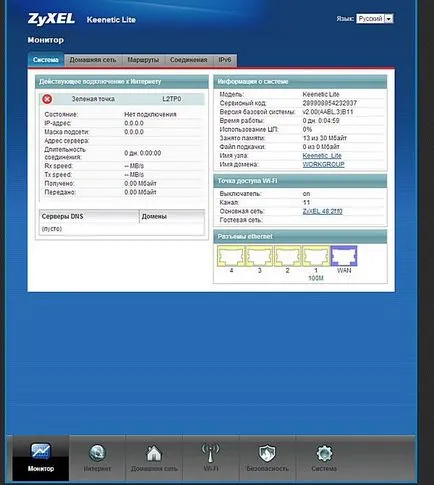This screenshot has width=434, height=485.
Task: Click ethernet port 3 icon
Action: click(259, 256)
